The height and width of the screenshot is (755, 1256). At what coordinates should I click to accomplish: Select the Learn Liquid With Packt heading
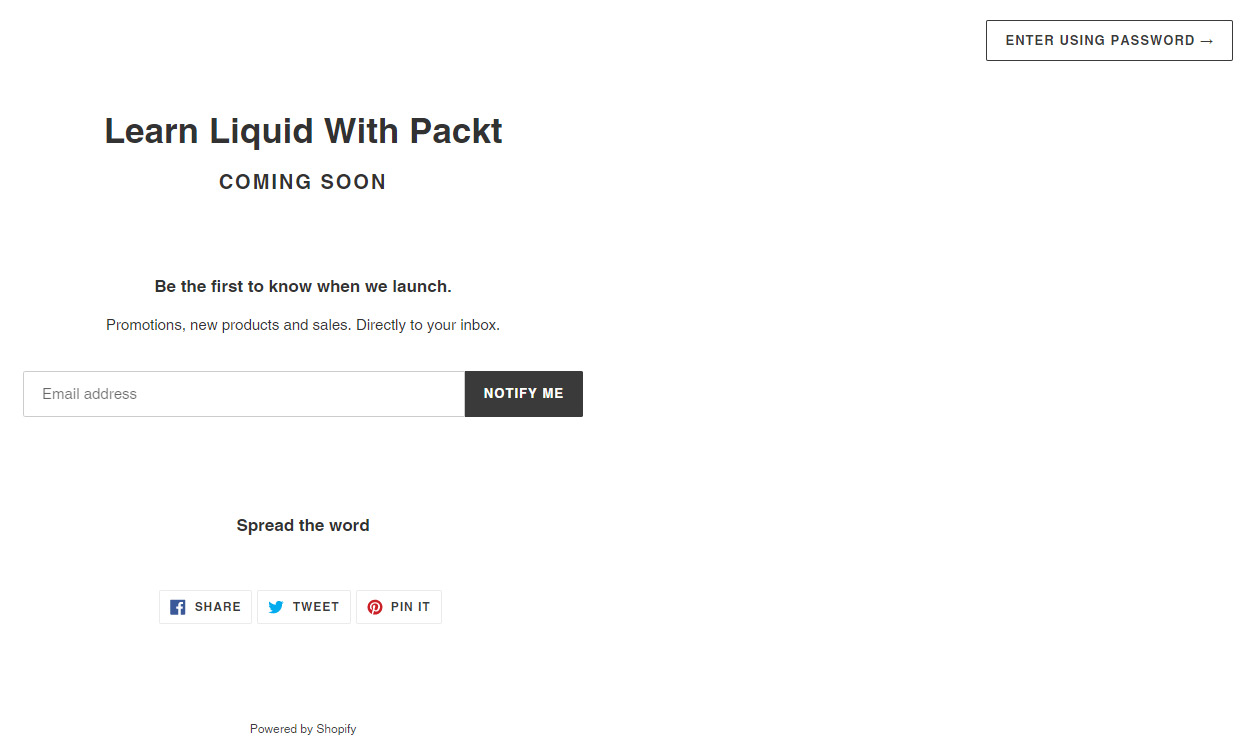coord(303,131)
